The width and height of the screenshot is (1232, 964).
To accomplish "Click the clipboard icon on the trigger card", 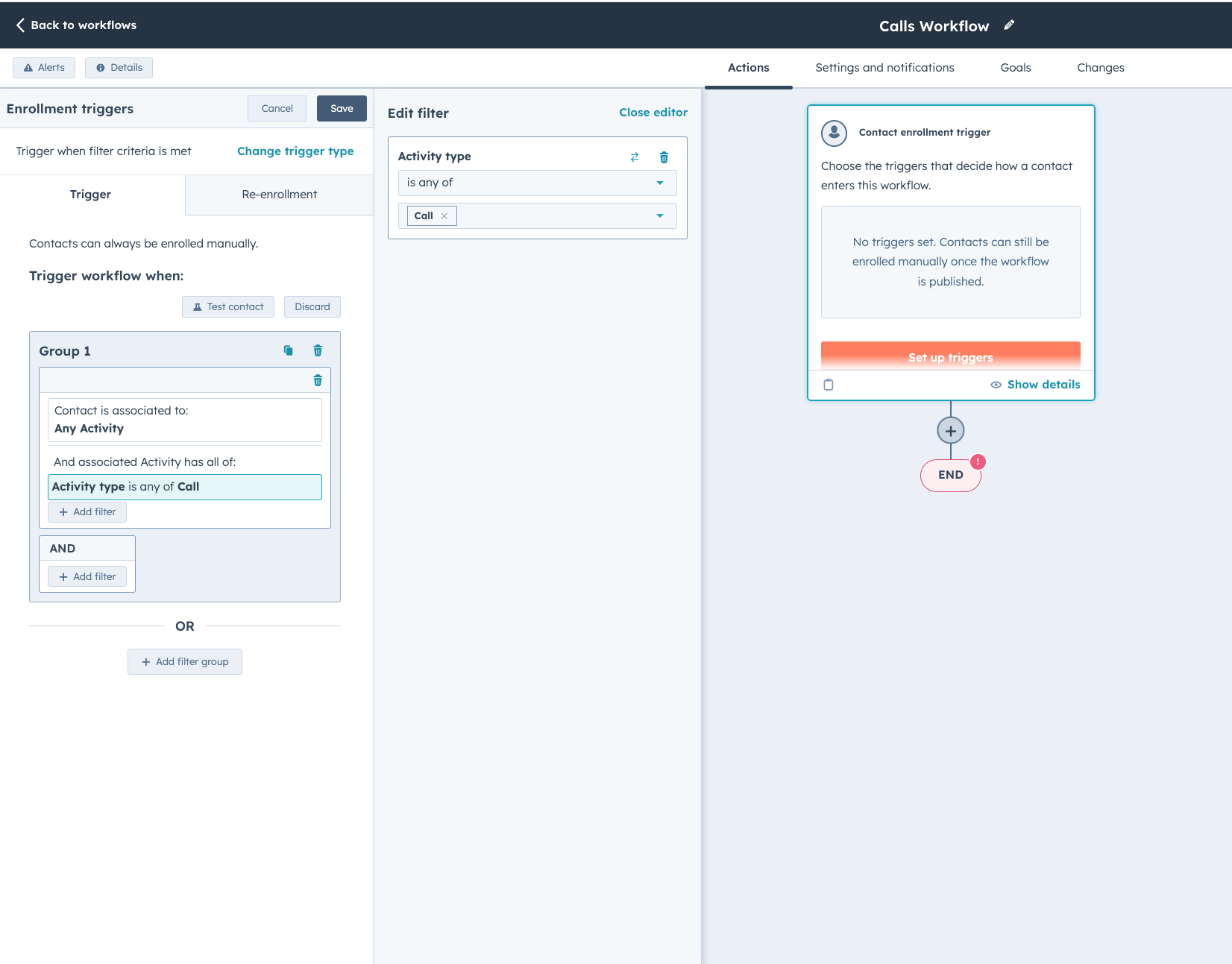I will click(828, 385).
